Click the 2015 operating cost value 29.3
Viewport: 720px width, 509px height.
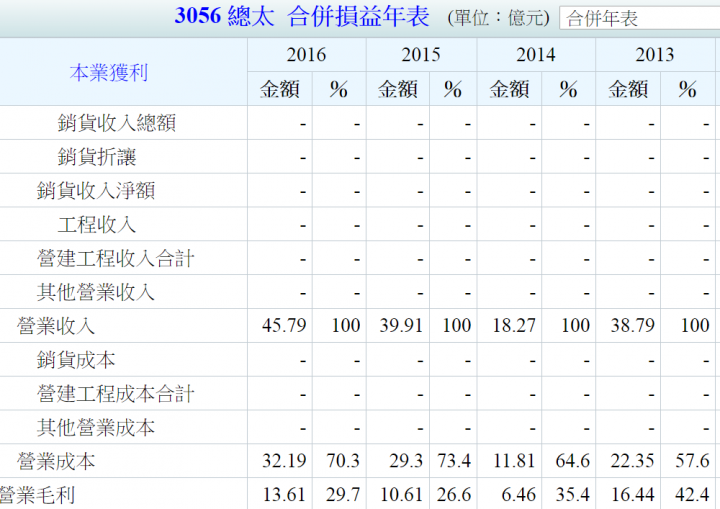click(x=406, y=460)
